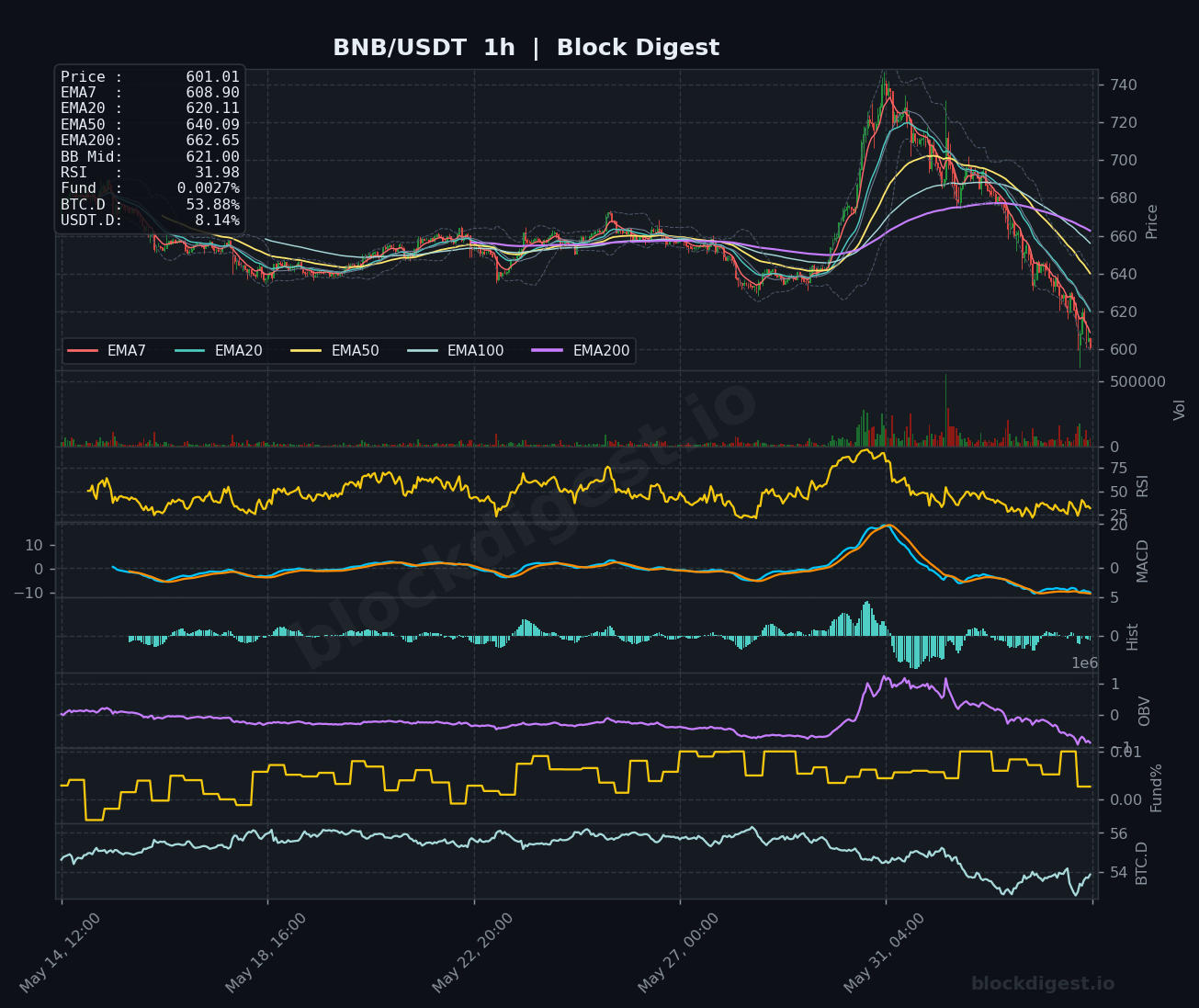Click the RSI 75 axis tick
This screenshot has width=1199, height=1008.
point(1118,469)
